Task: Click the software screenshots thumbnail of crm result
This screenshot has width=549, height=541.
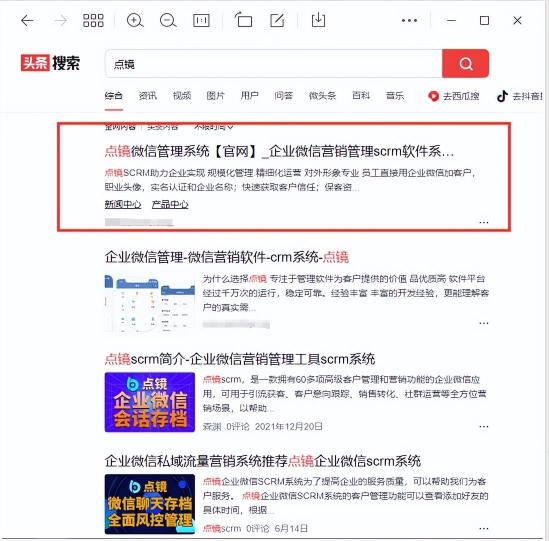Action: [150, 303]
